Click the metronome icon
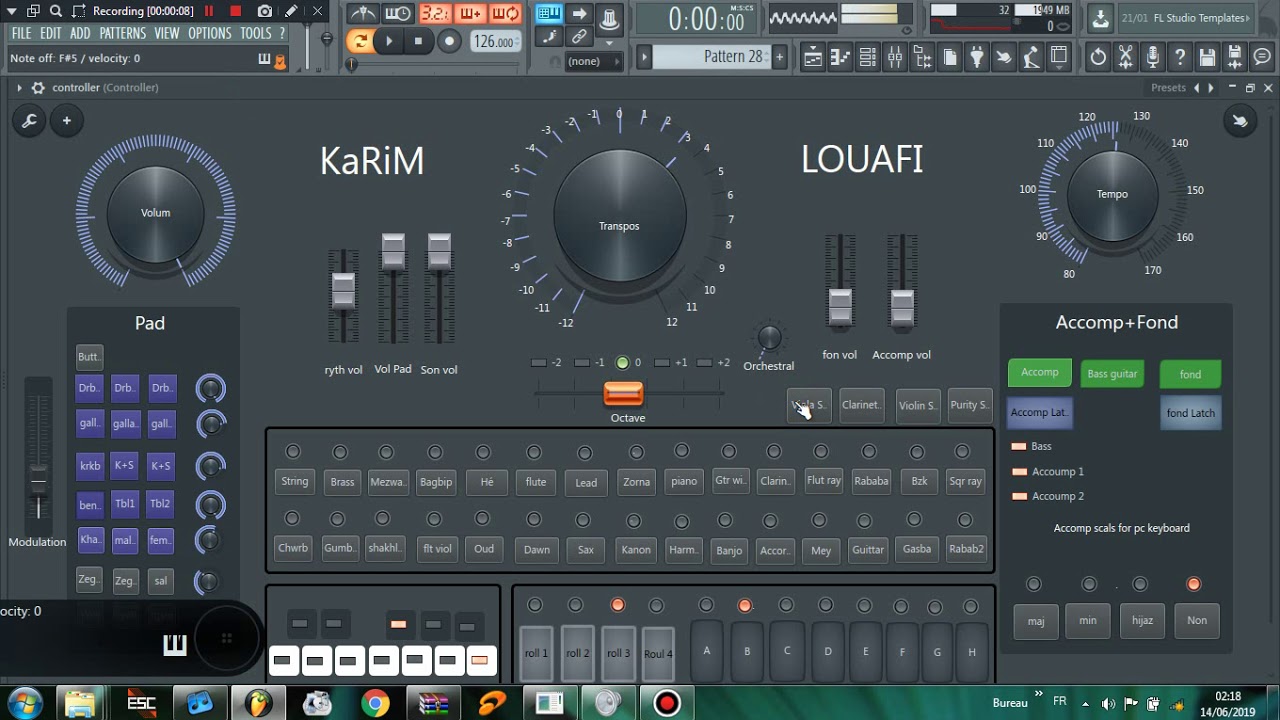This screenshot has height=720, width=1280. coord(364,14)
